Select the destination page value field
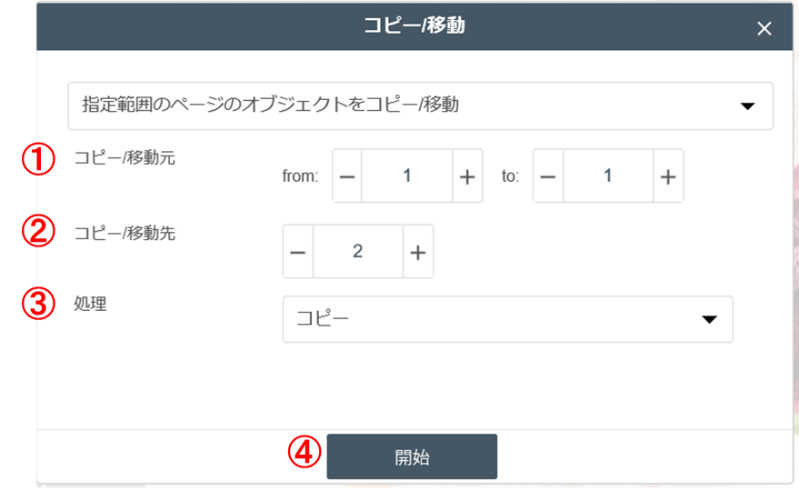Viewport: 799px width, 491px height. pyautogui.click(x=358, y=251)
